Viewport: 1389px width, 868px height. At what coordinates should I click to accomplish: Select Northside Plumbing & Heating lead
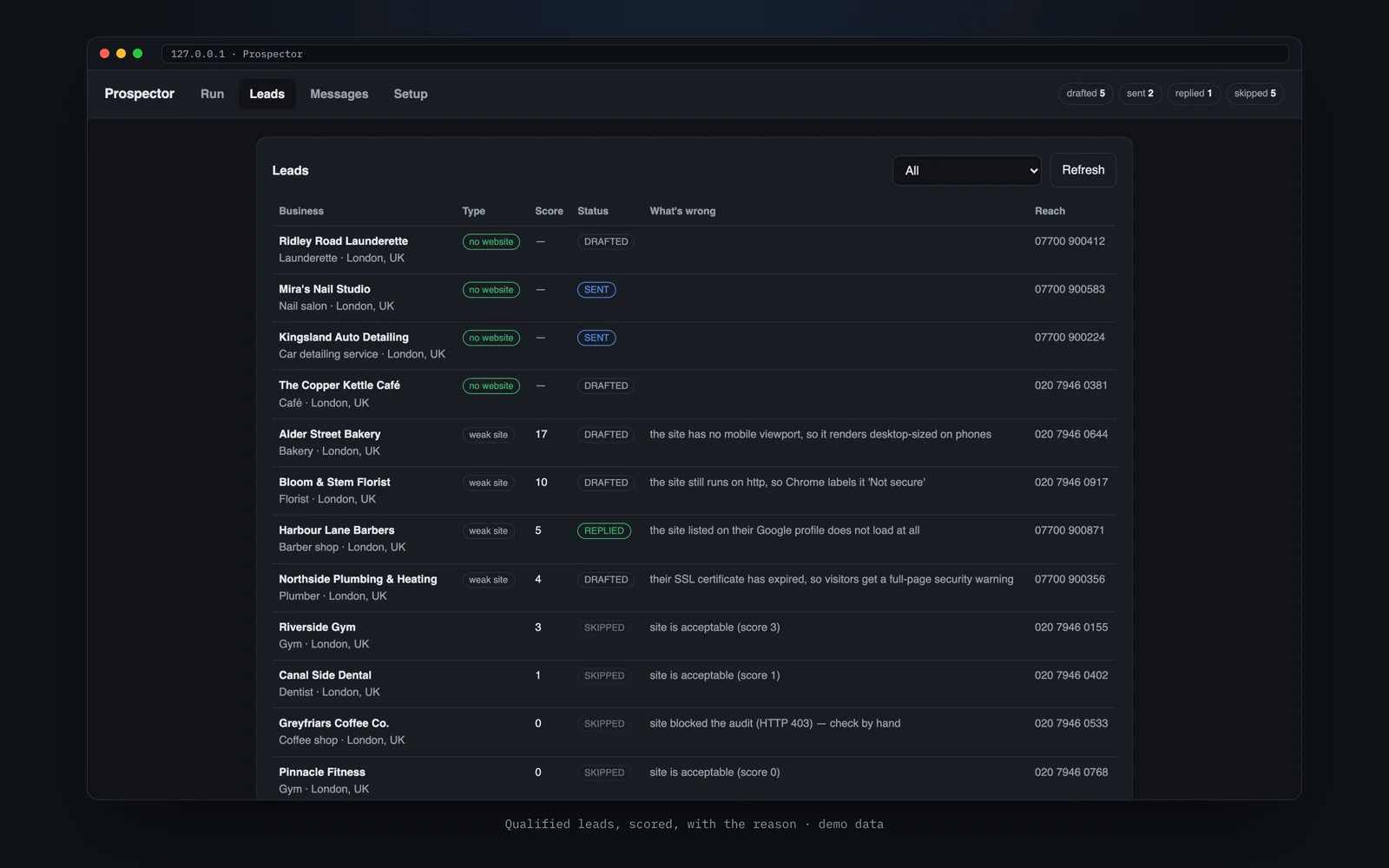694,588
